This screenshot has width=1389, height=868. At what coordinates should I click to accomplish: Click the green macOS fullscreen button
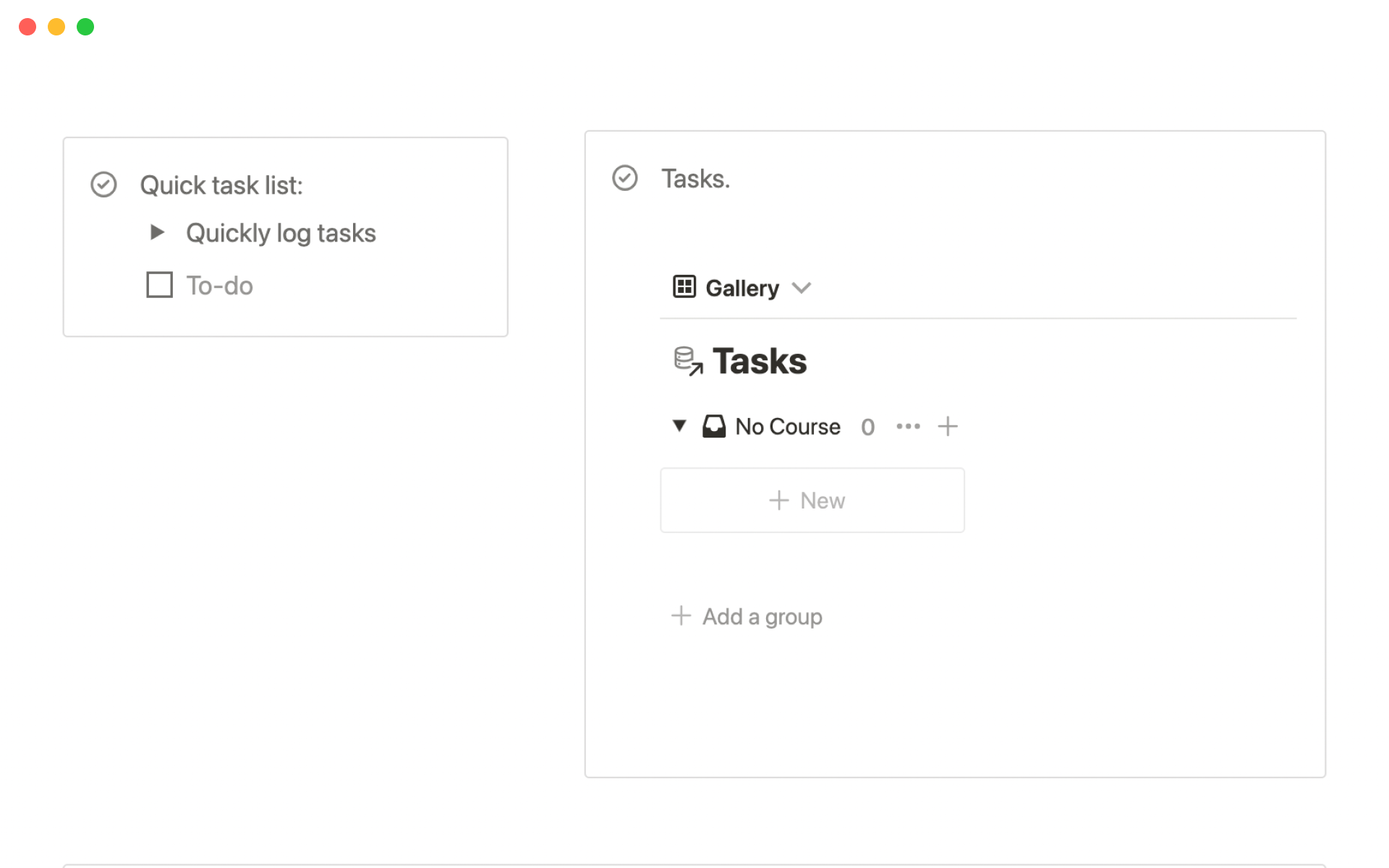coord(85,27)
